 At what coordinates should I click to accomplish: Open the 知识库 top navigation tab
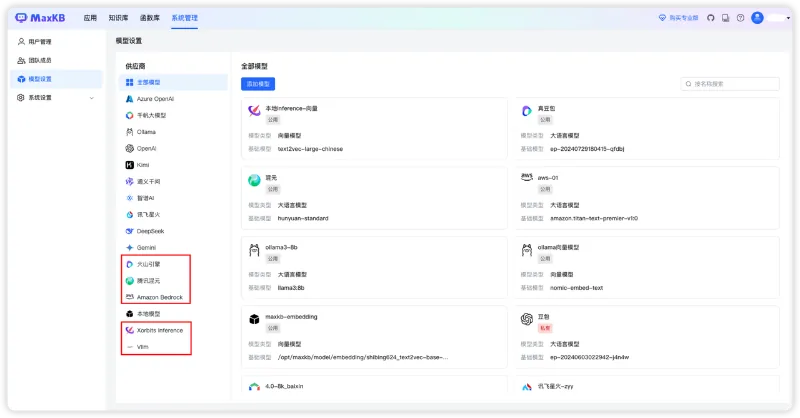(x=118, y=18)
